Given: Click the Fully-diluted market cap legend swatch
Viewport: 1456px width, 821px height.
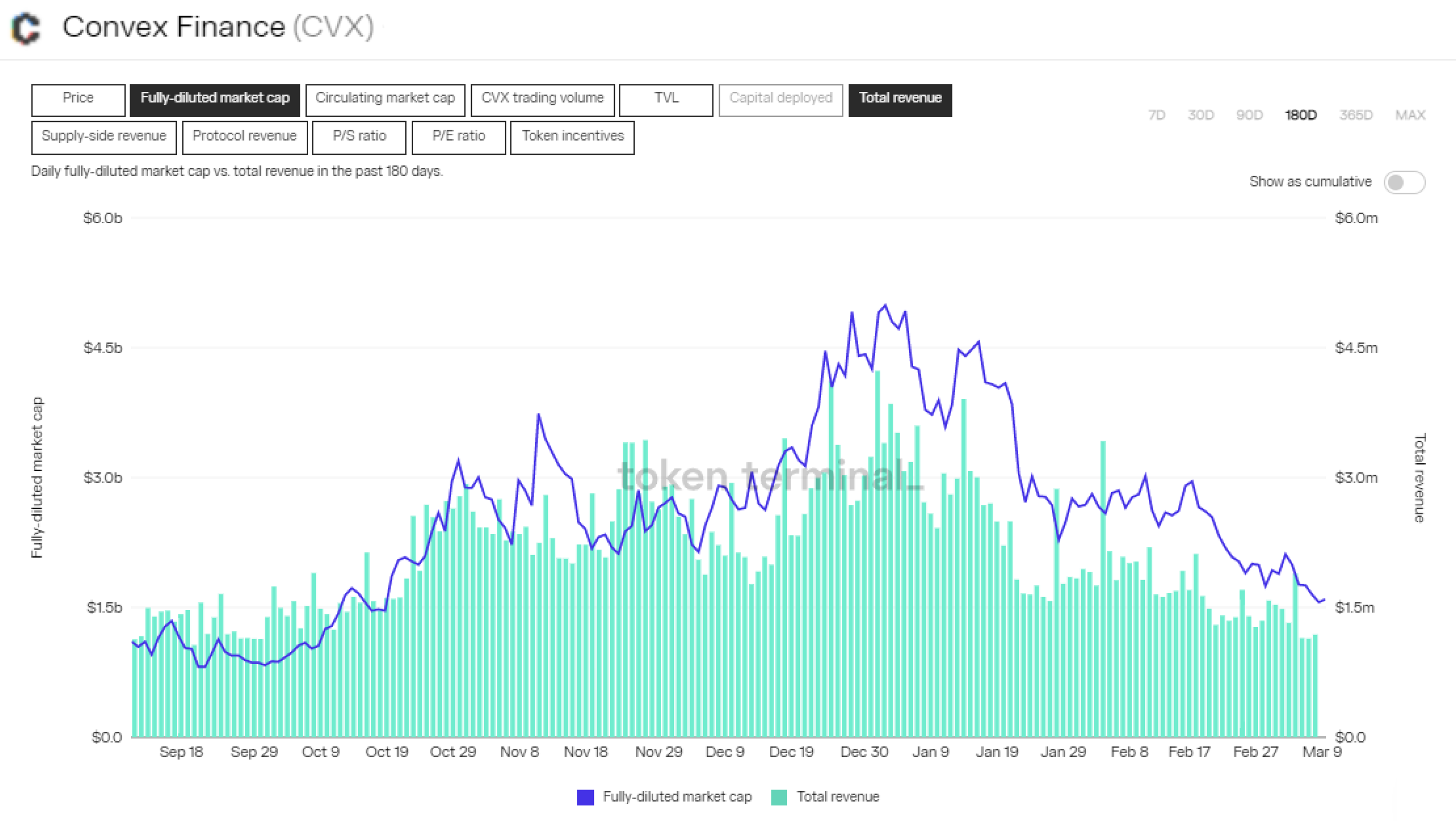Looking at the screenshot, I should (585, 797).
